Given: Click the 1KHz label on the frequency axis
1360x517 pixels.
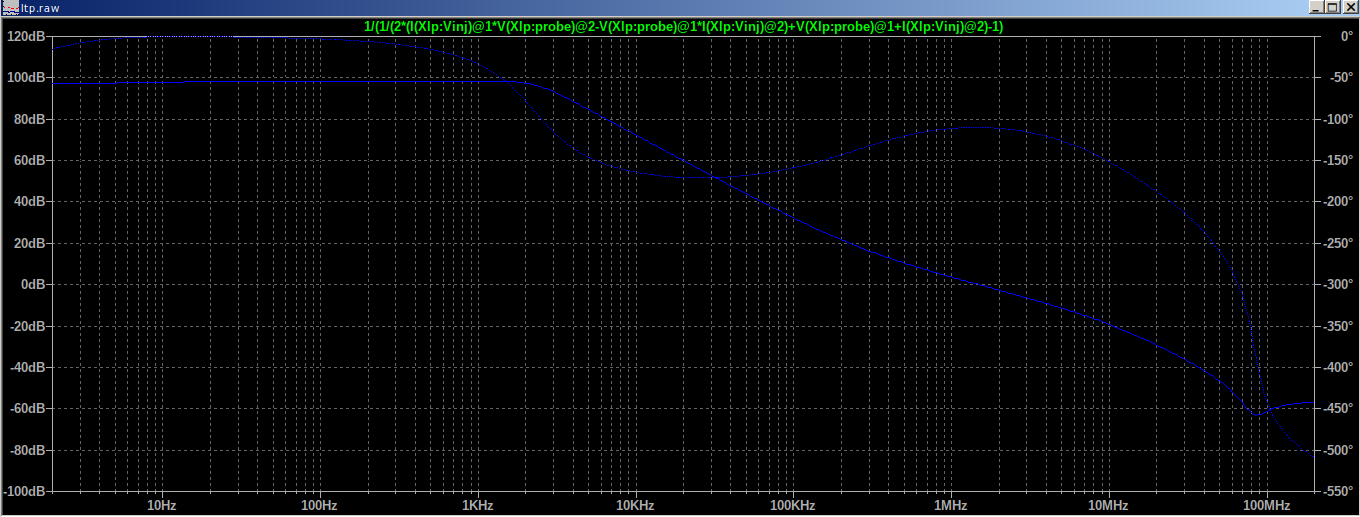Looking at the screenshot, I should coord(477,506).
